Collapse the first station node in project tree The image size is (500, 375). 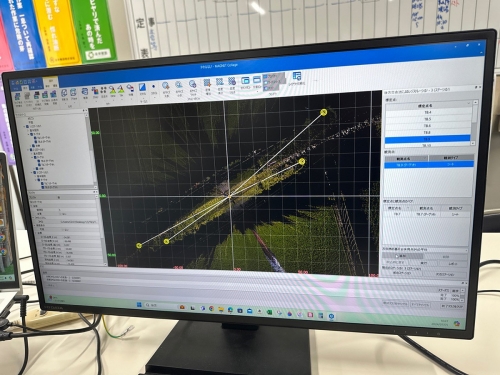[x=24, y=127]
